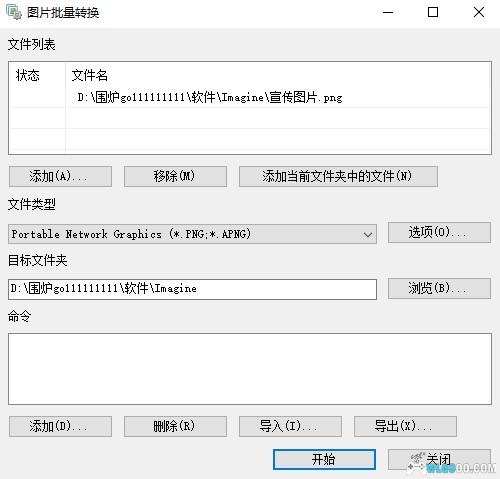Viewport: 500px width, 479px height.
Task: Click the 目标文件夹 path input field
Action: click(x=192, y=289)
